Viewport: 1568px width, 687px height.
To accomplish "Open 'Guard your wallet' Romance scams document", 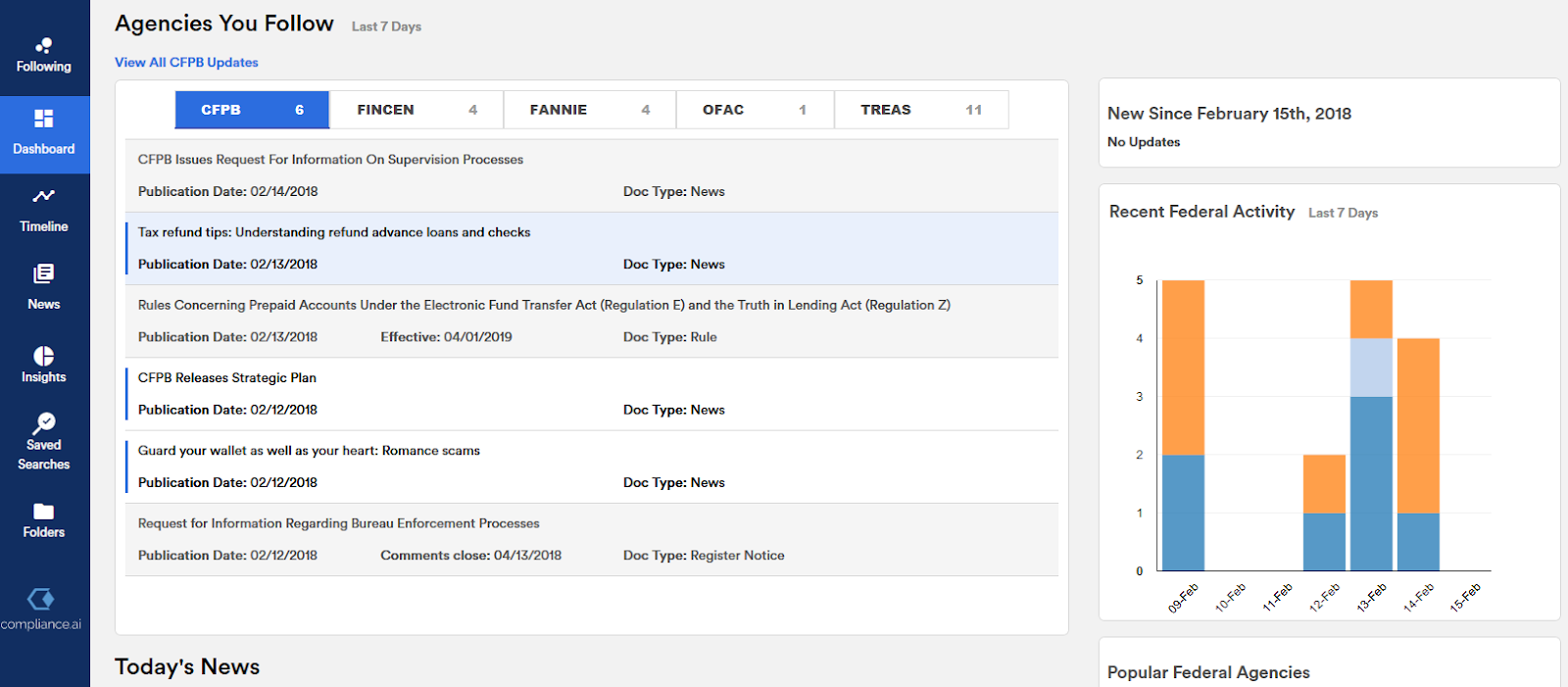I will (309, 451).
